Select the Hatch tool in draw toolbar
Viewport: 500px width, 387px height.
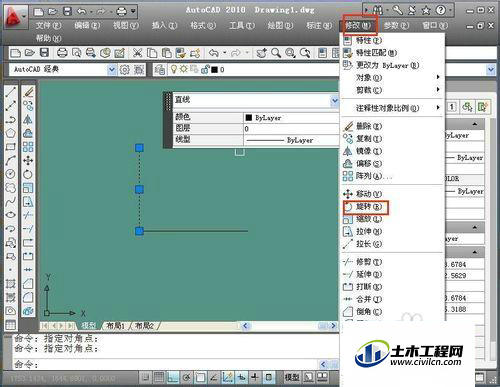click(11, 284)
